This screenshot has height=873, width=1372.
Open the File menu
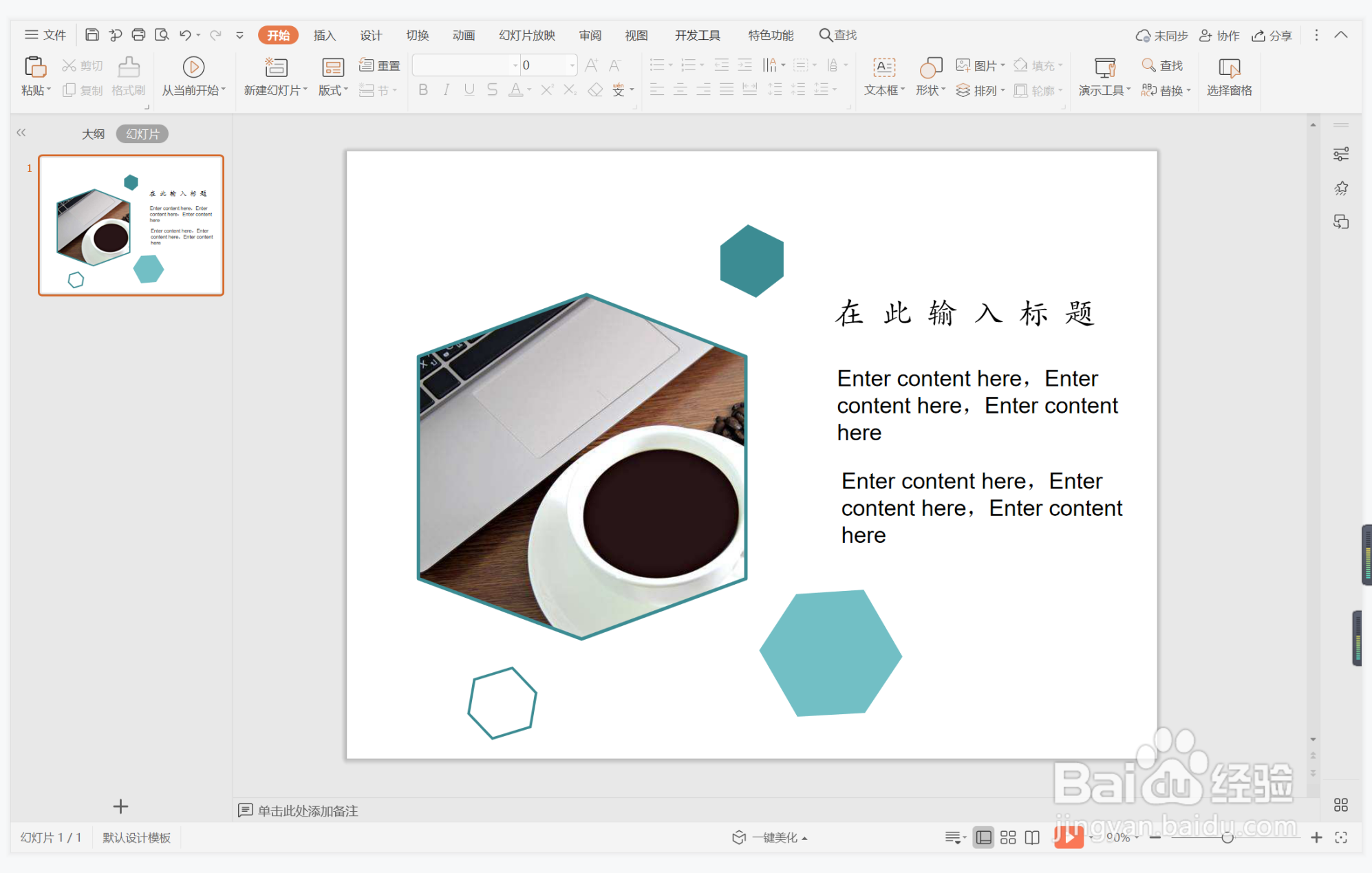45,34
